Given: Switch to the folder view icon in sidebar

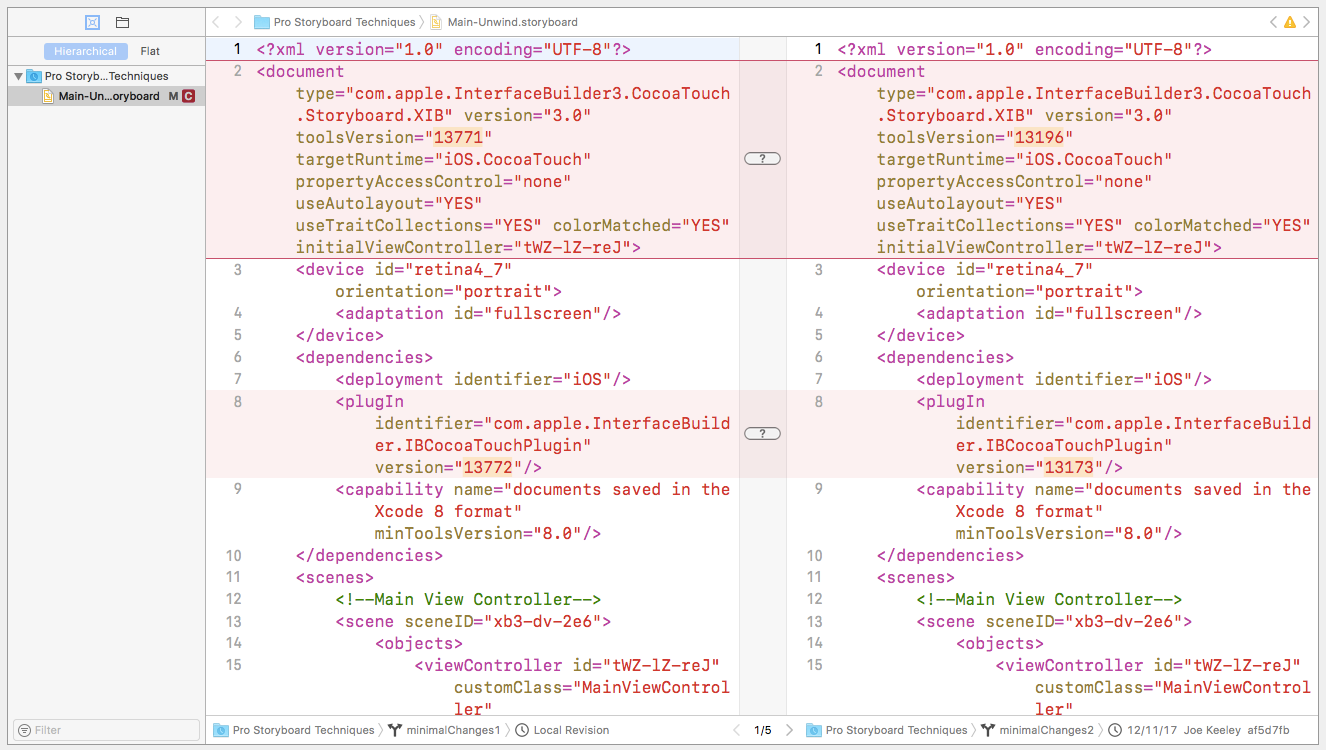Looking at the screenshot, I should click(122, 22).
